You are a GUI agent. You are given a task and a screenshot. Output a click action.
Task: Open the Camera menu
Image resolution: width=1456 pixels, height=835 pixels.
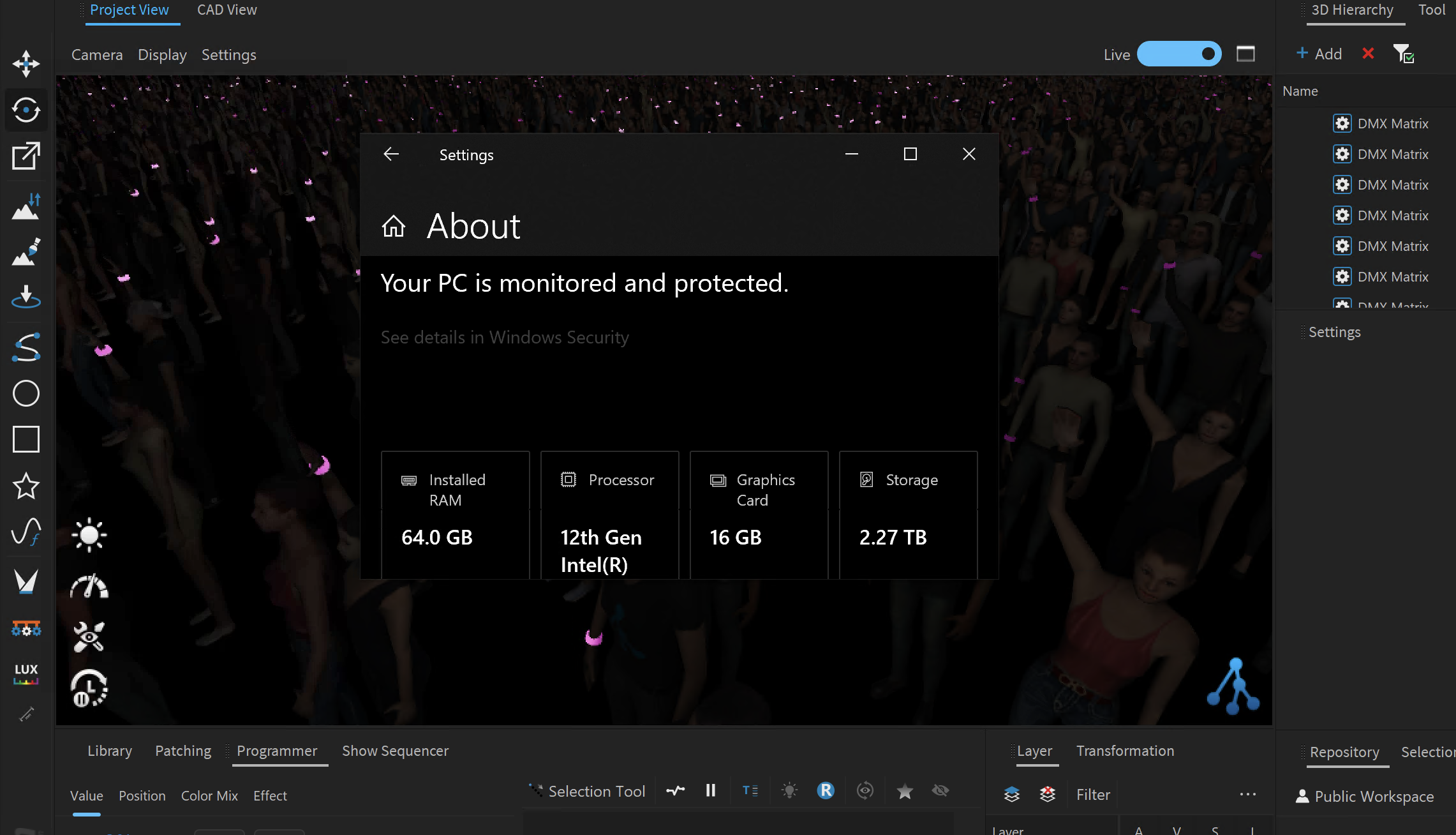tap(97, 55)
